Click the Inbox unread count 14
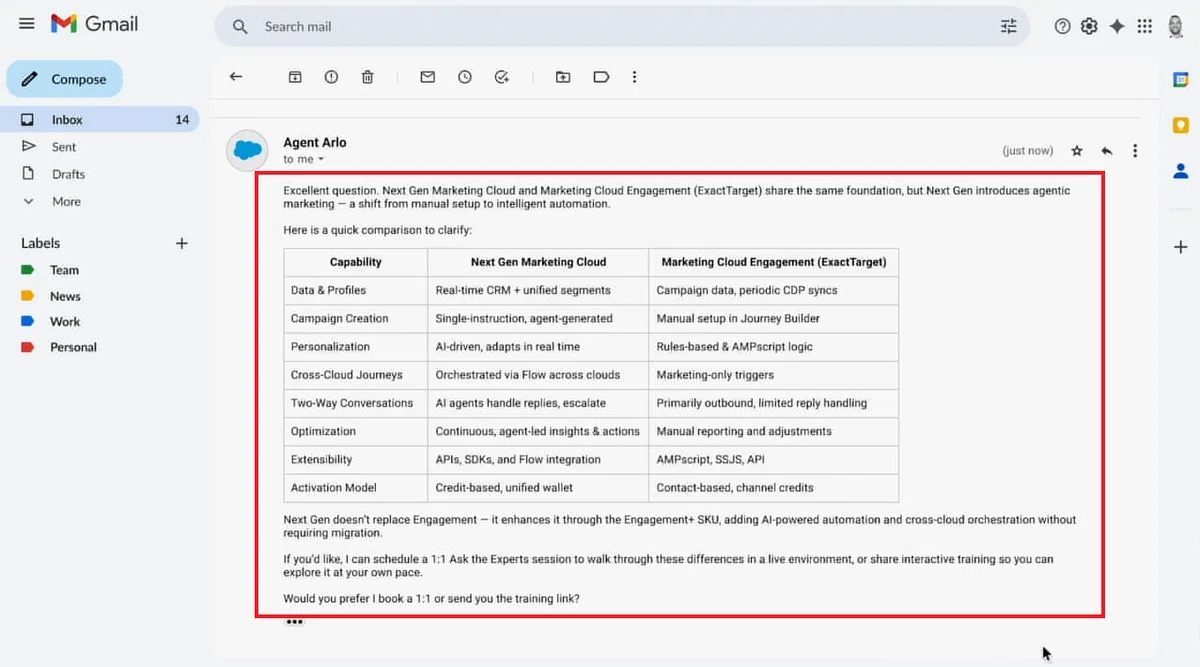This screenshot has height=667, width=1200. (182, 120)
